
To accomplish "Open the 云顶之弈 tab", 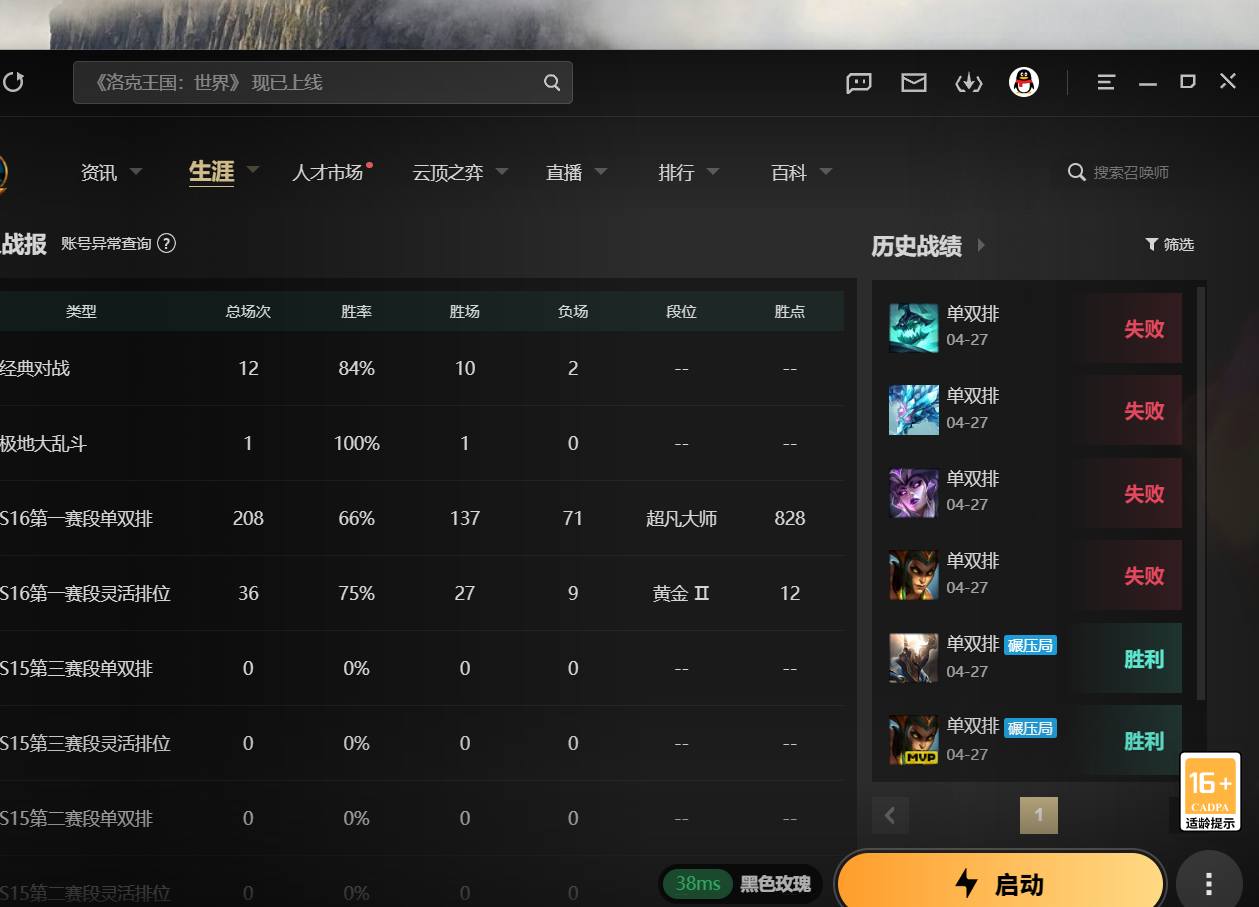I will (x=448, y=172).
